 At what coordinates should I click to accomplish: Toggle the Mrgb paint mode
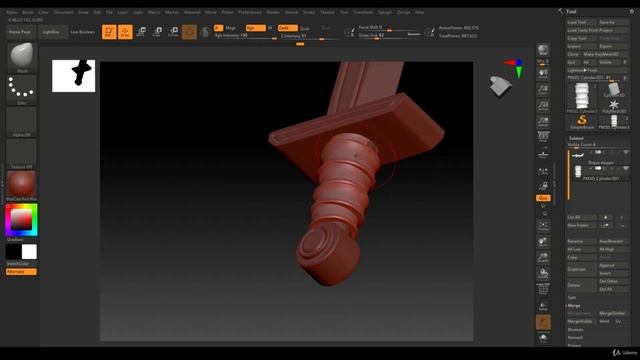tap(230, 28)
